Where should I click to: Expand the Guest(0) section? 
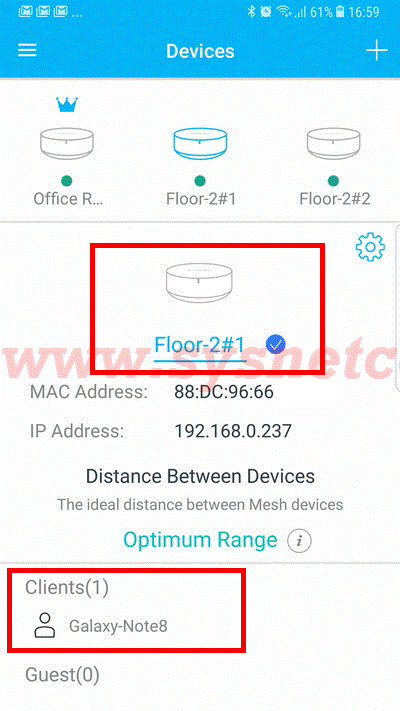[62, 675]
